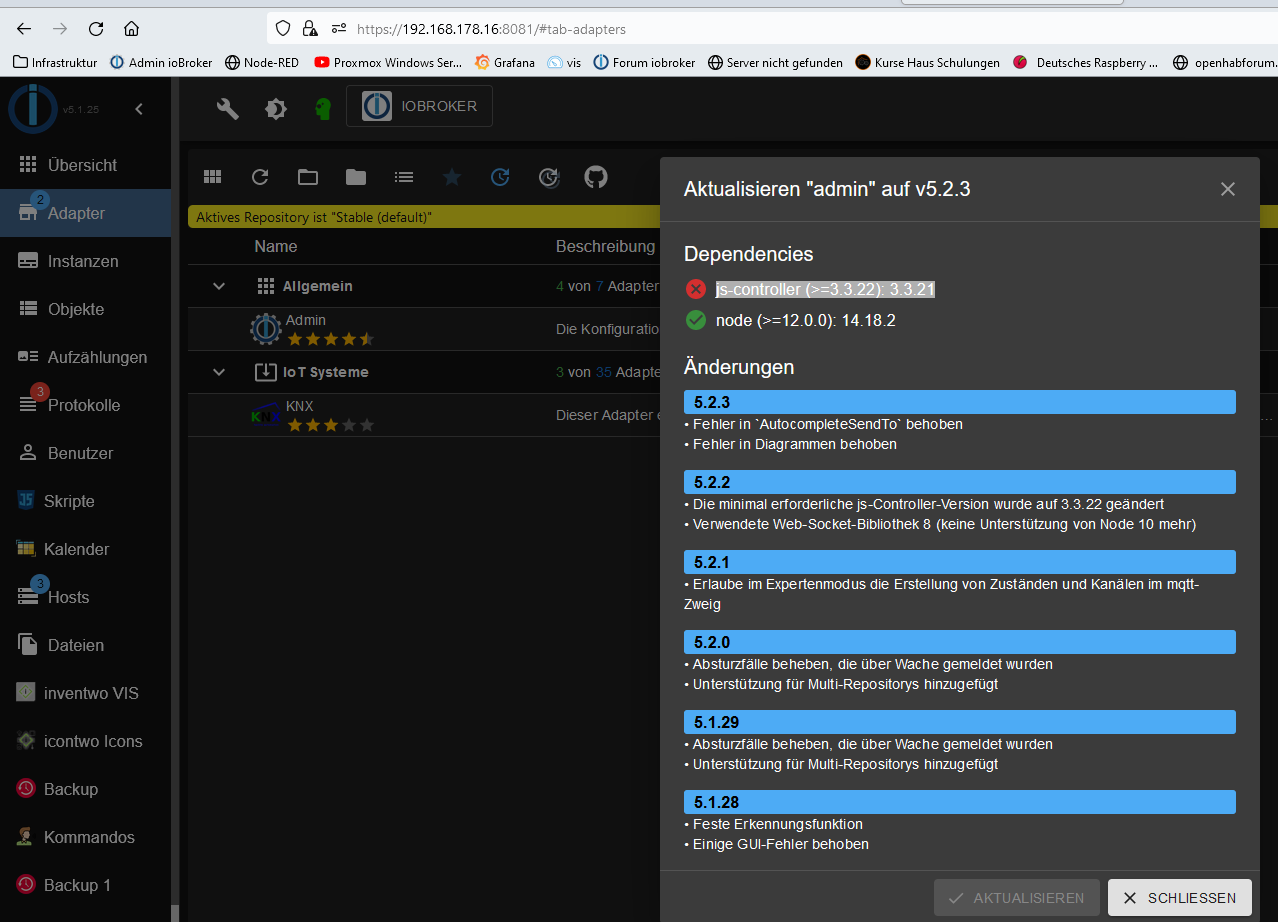Open the Kurse Haus Schulungen bookmark
Screen dimensions: 1278x922
point(927,62)
